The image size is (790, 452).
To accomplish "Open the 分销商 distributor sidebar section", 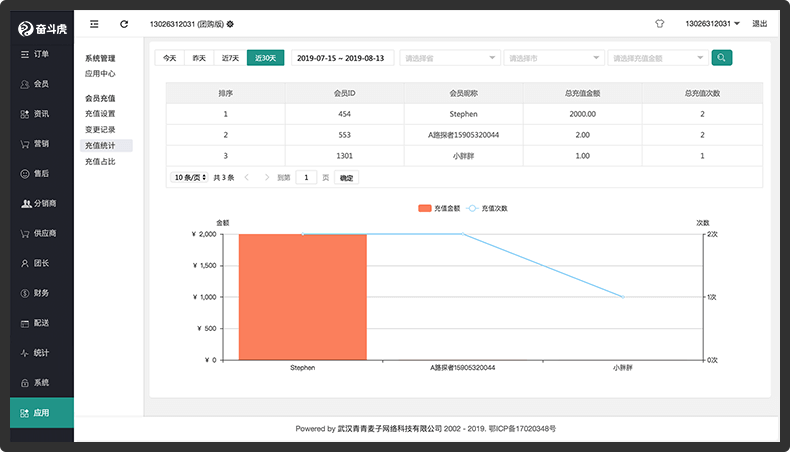I will pyautogui.click(x=39, y=203).
